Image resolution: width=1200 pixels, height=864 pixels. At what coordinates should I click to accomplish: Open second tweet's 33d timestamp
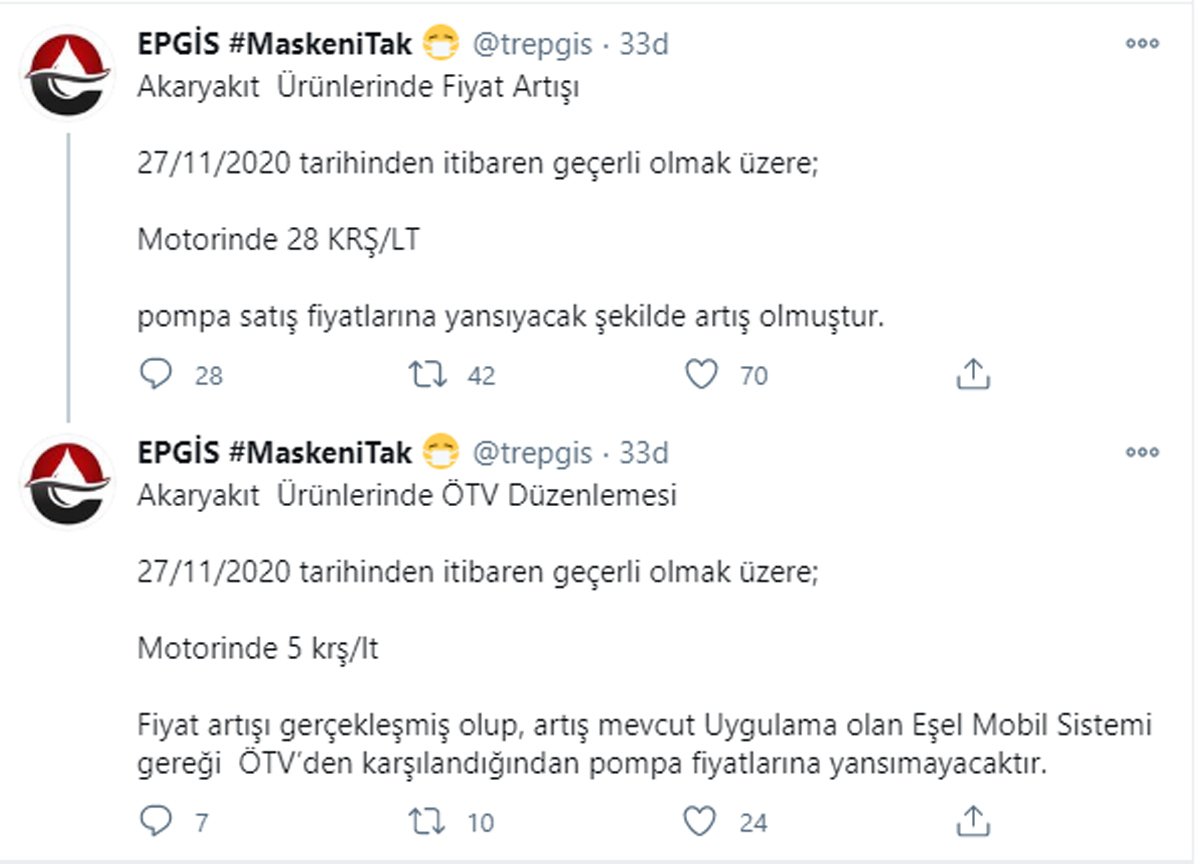(x=643, y=452)
